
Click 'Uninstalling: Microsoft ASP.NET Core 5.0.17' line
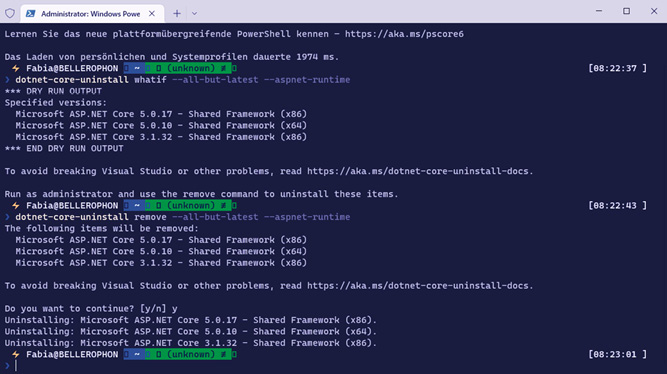coord(191,320)
